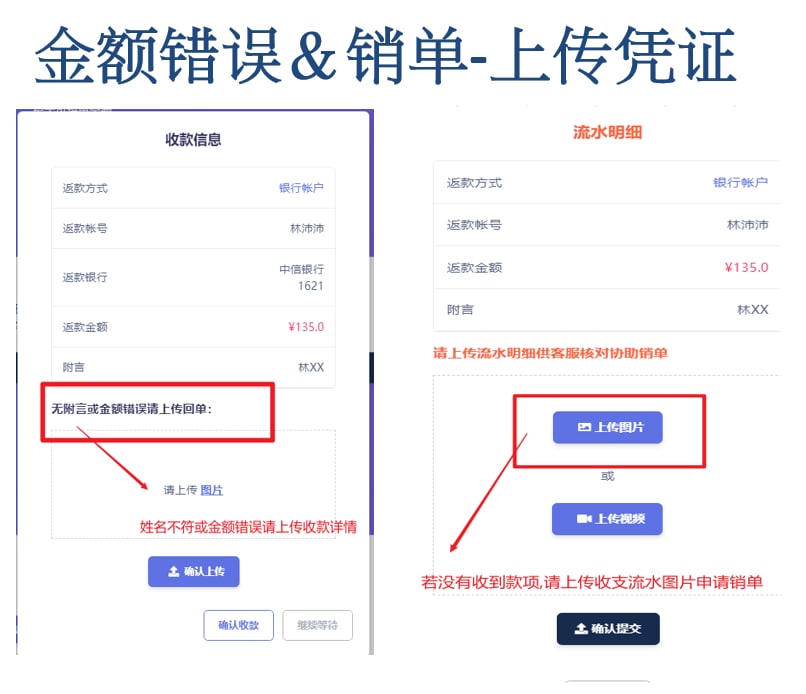Screen dimensions: 806x694
Task: Click the 收款信息 dialog title
Action: 193,139
